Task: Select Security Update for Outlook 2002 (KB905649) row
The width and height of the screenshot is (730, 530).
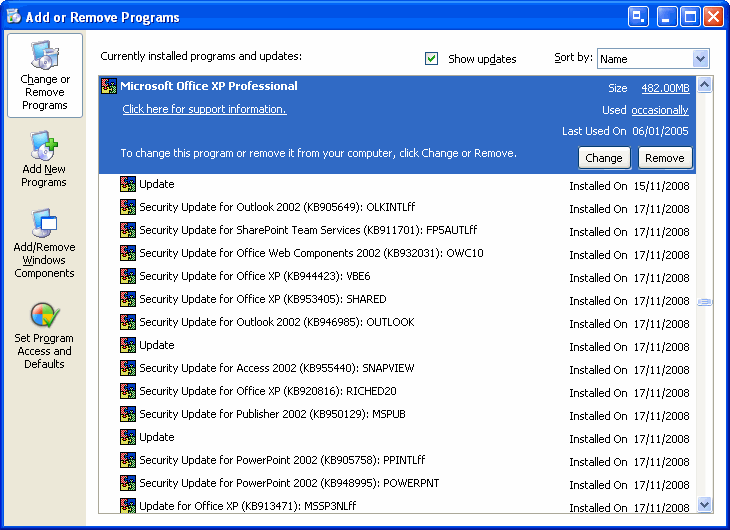Action: click(x=397, y=207)
